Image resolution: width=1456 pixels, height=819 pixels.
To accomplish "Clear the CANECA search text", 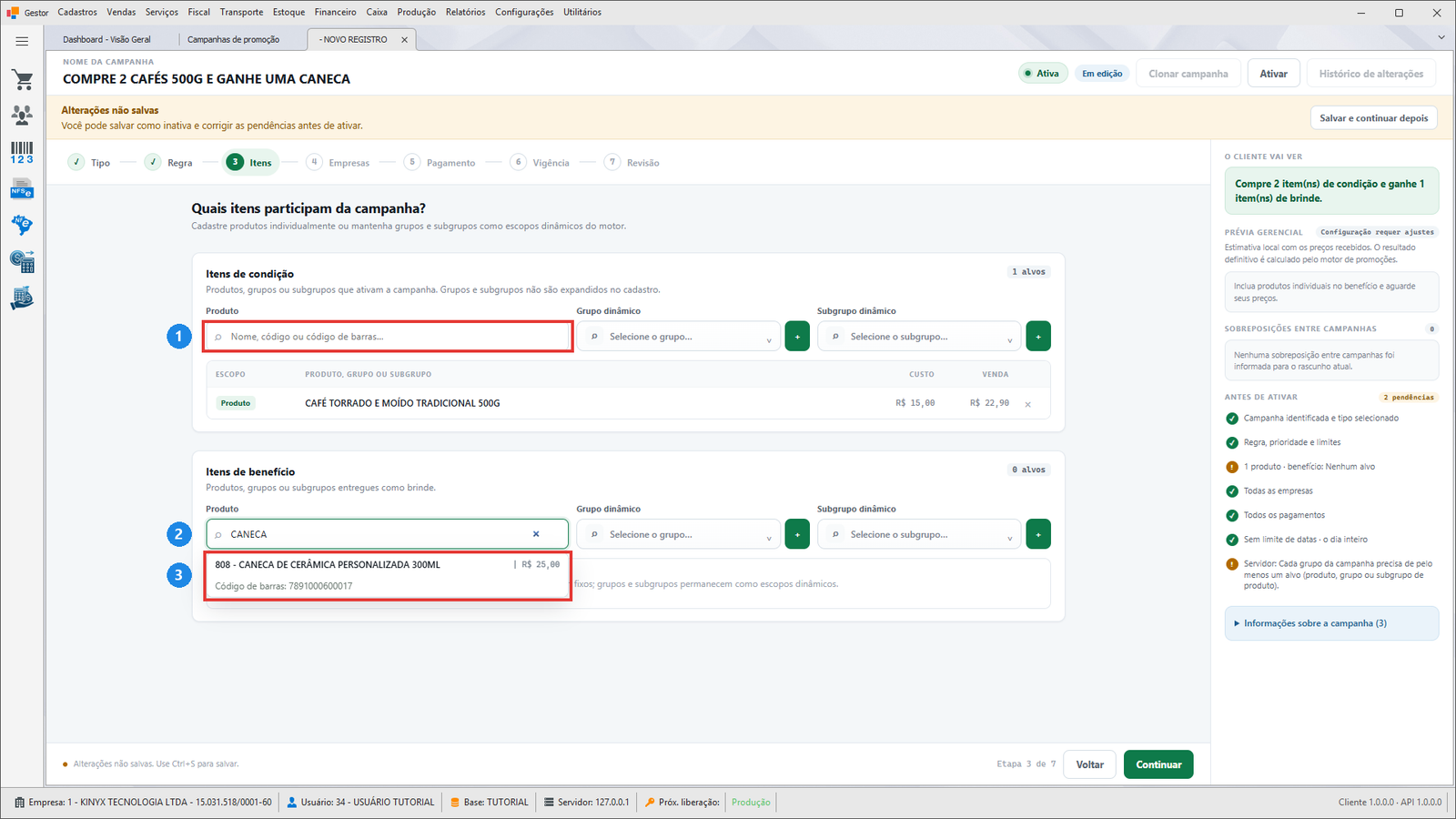I will point(536,534).
